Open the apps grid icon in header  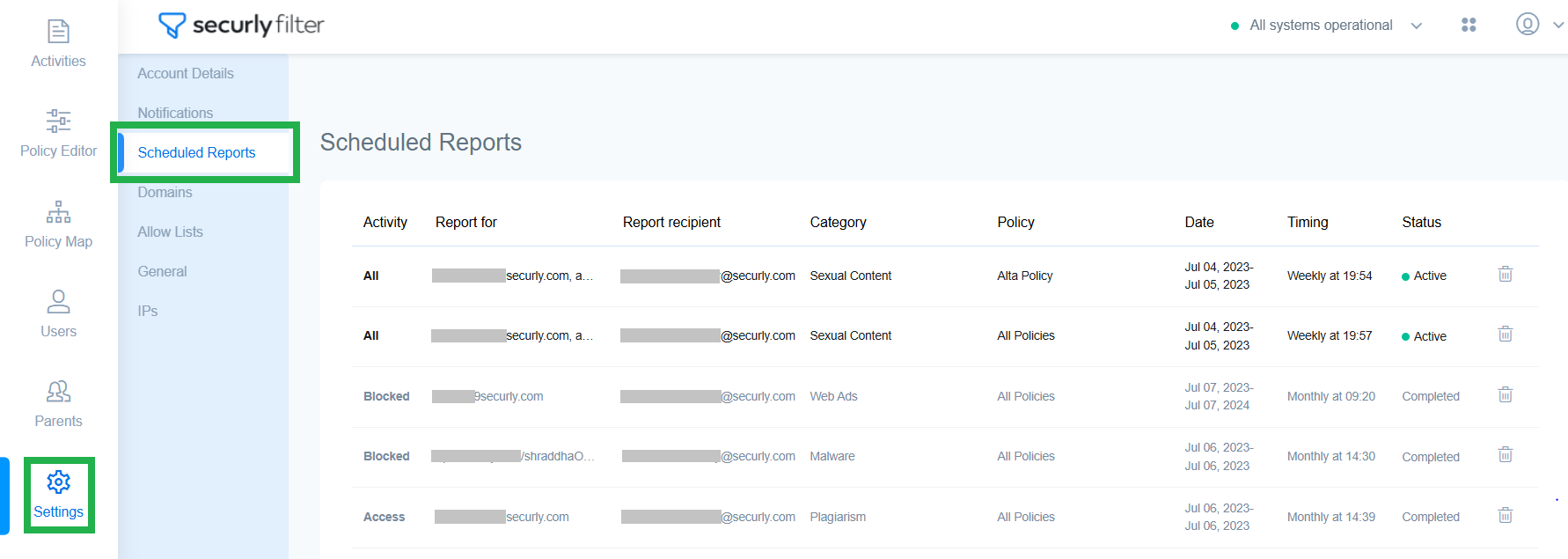tap(1469, 25)
